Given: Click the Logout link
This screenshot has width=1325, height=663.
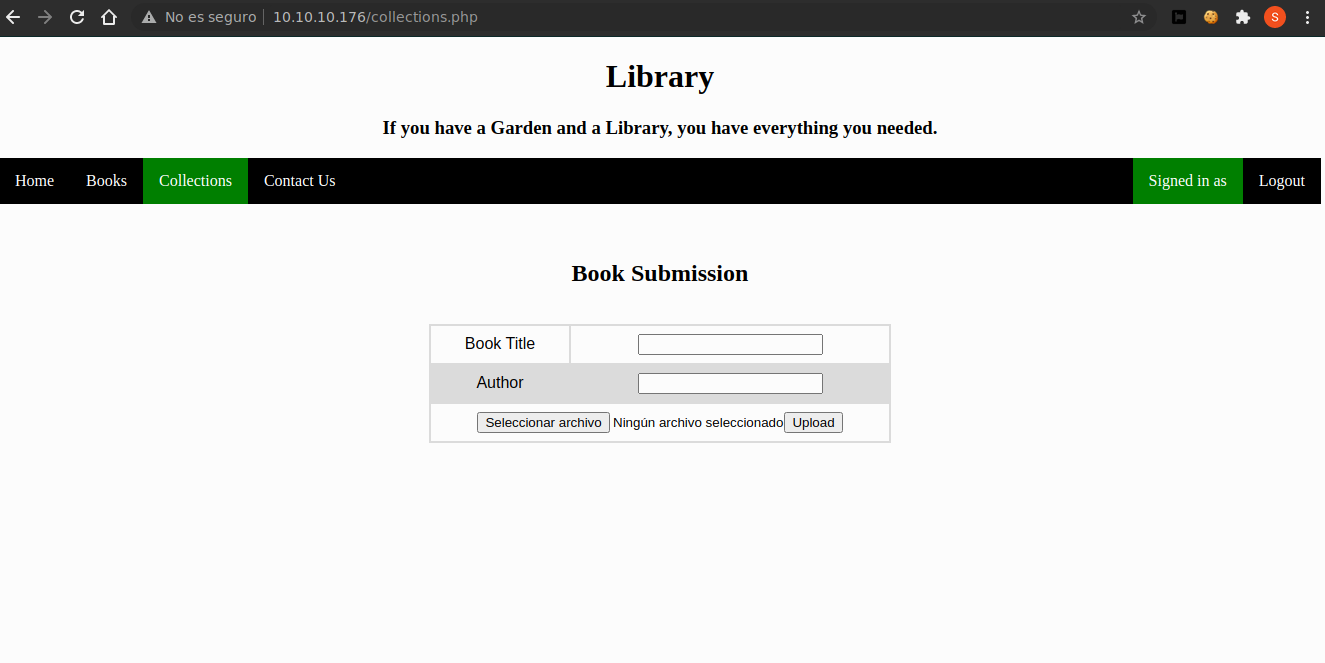Looking at the screenshot, I should click(1281, 181).
